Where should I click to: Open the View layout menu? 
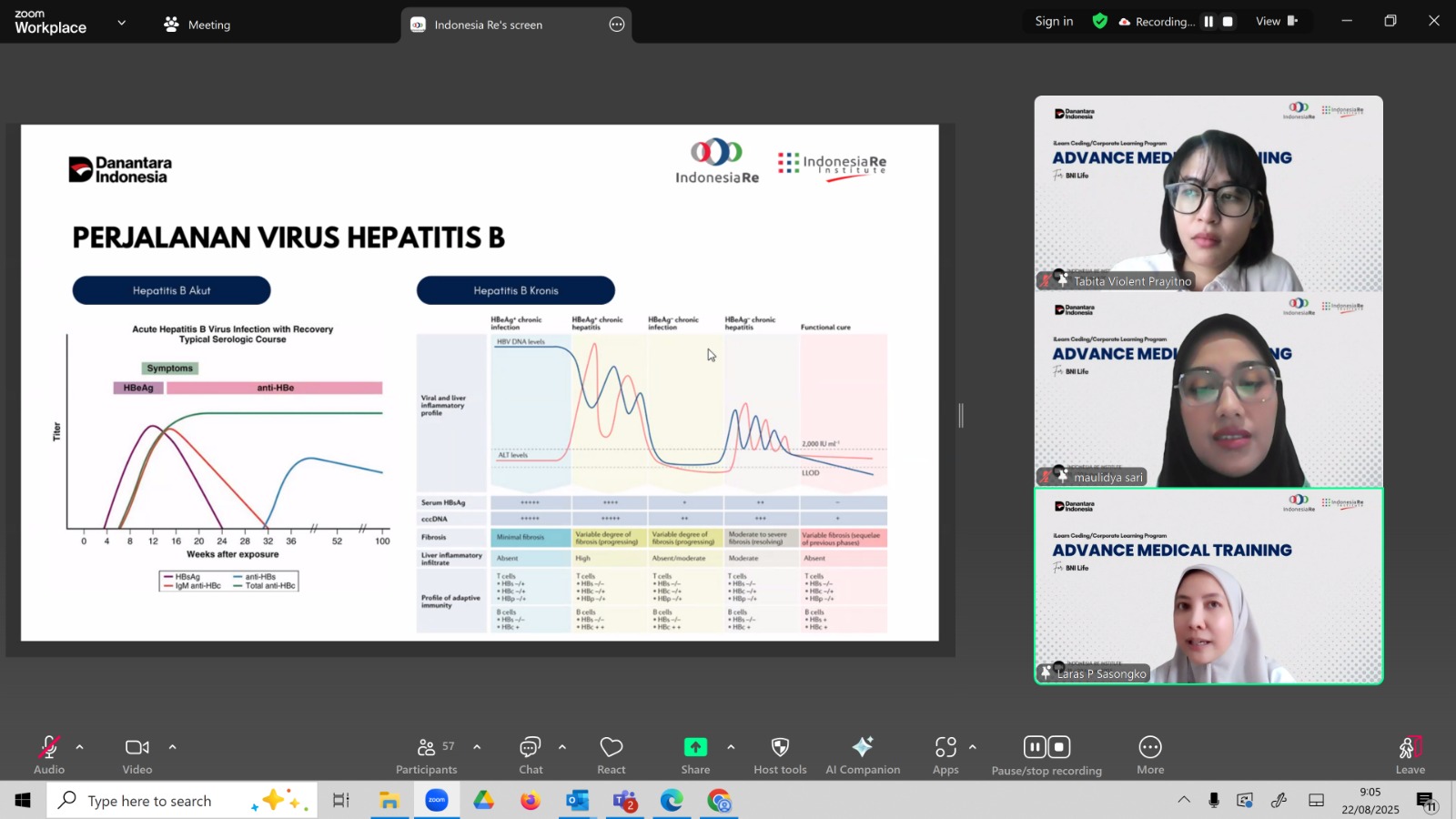(x=1276, y=22)
